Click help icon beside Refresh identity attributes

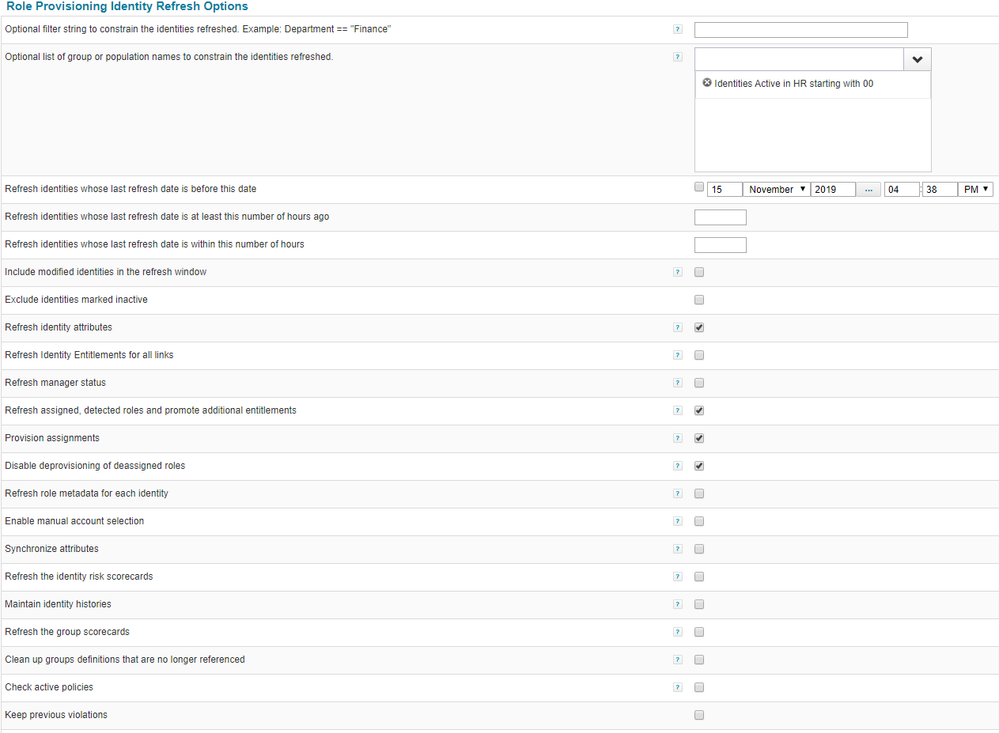(677, 327)
